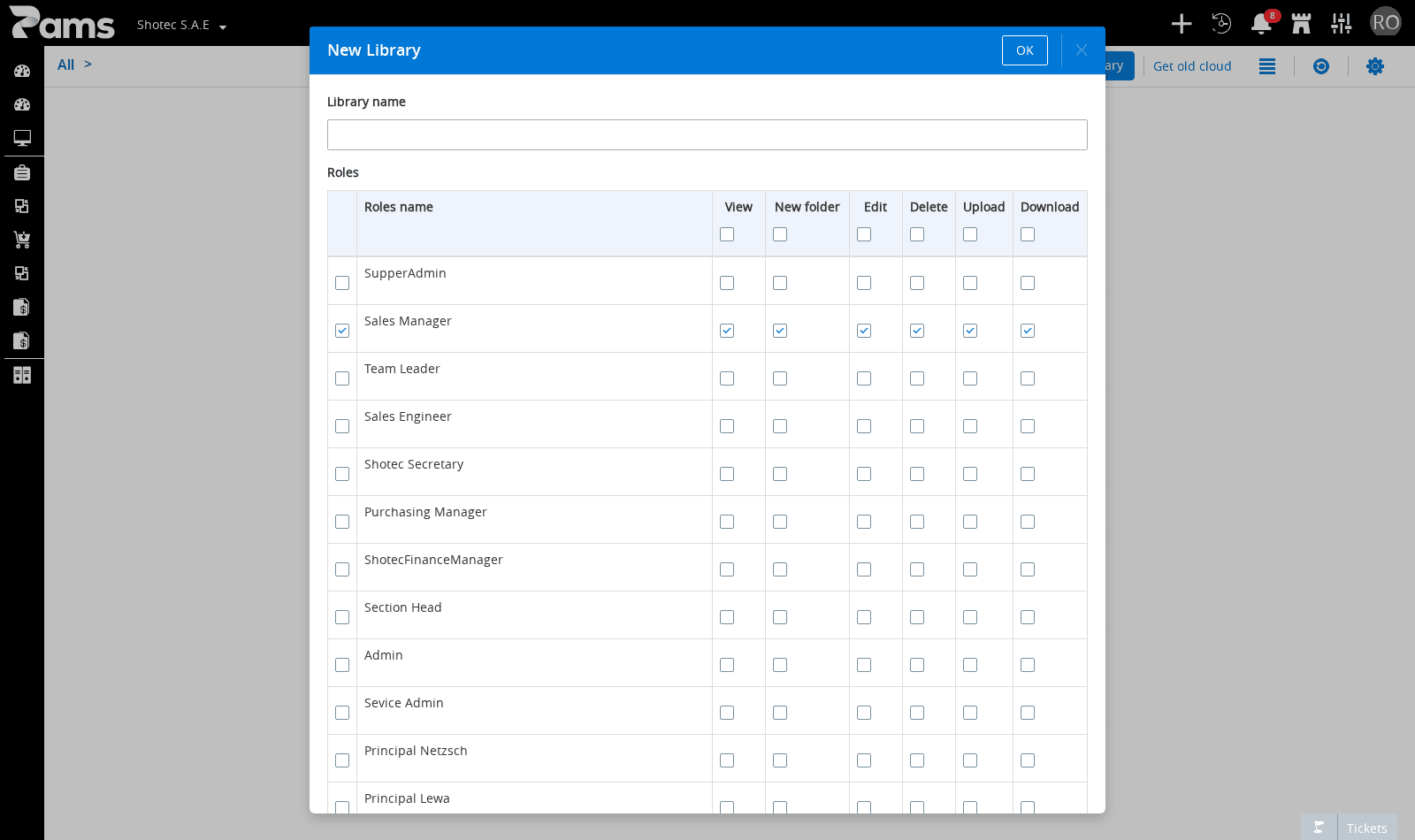Open the RO user avatar menu
The width and height of the screenshot is (1415, 840).
(1386, 22)
